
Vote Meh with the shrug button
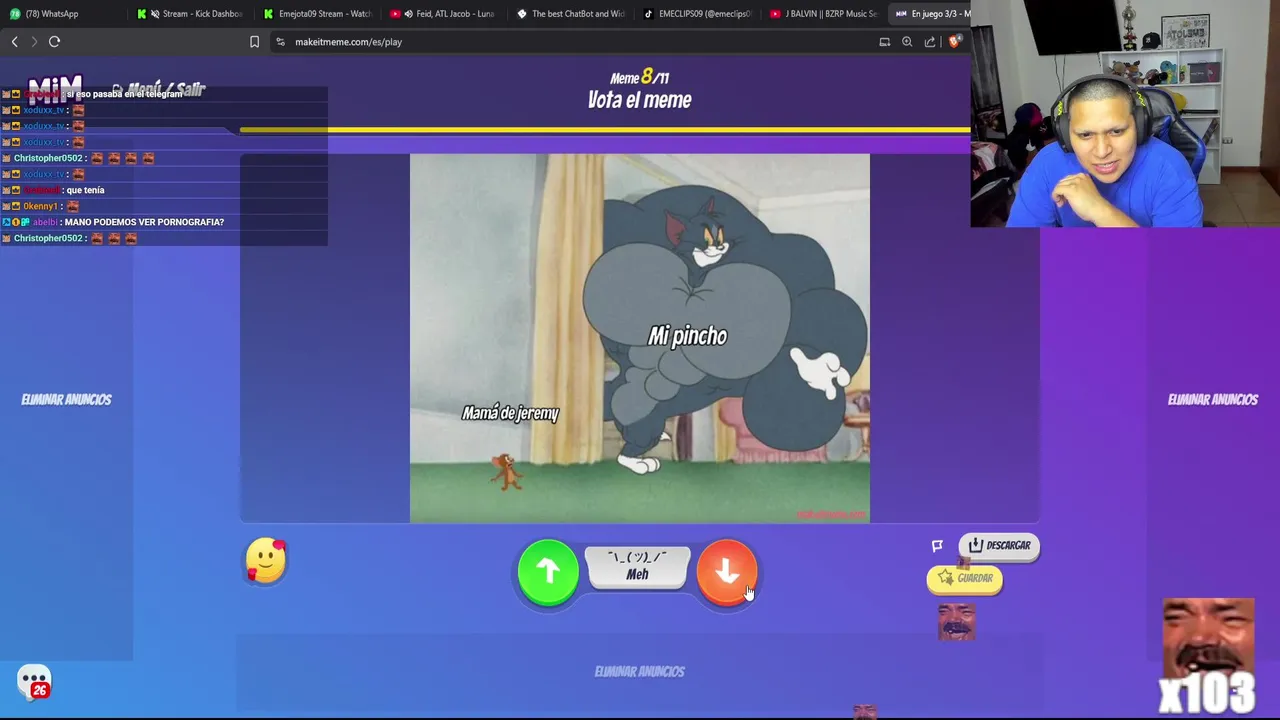pos(637,567)
